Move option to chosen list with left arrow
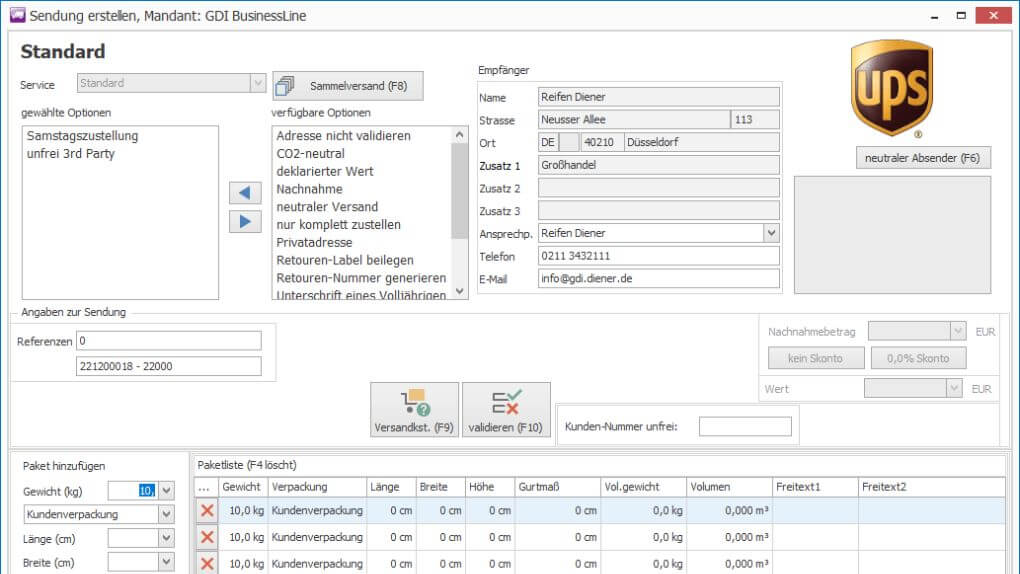The width and height of the screenshot is (1020, 574). click(x=245, y=193)
